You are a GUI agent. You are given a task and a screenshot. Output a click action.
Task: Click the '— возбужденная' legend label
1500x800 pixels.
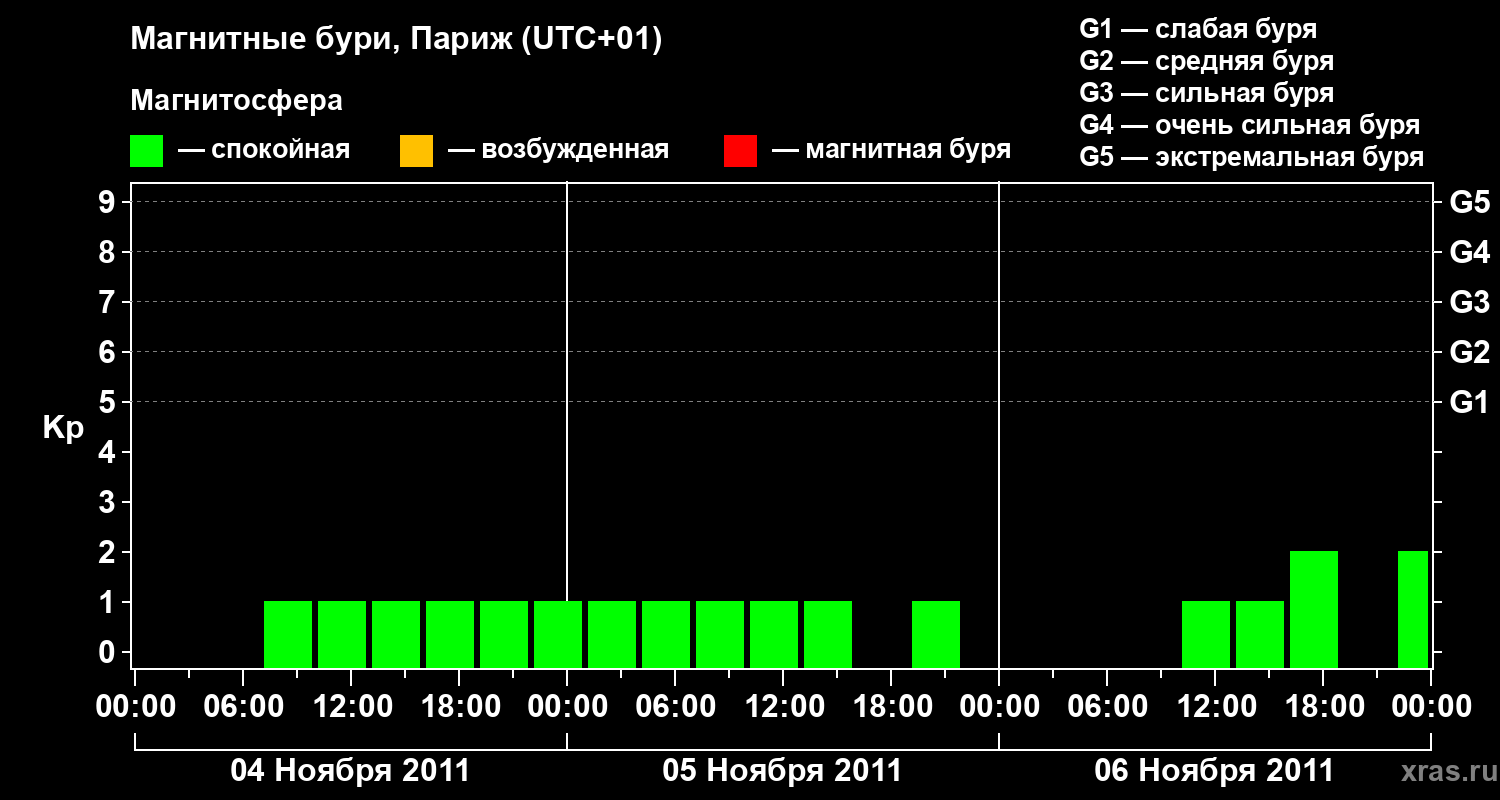tap(558, 151)
